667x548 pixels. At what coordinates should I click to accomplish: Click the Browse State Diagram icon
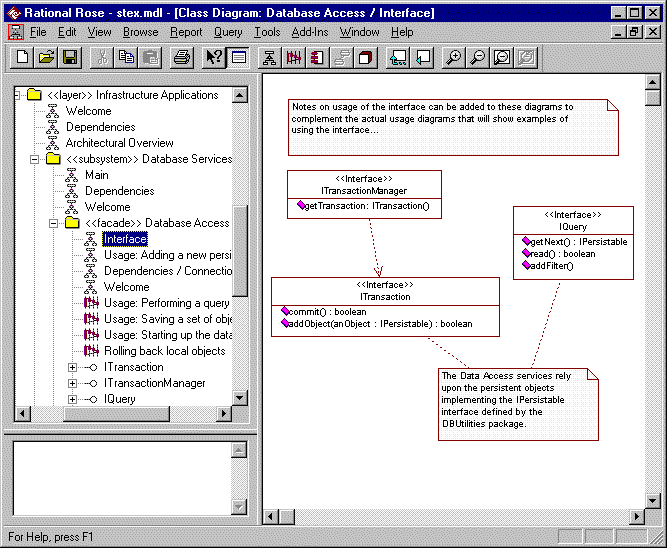point(342,57)
